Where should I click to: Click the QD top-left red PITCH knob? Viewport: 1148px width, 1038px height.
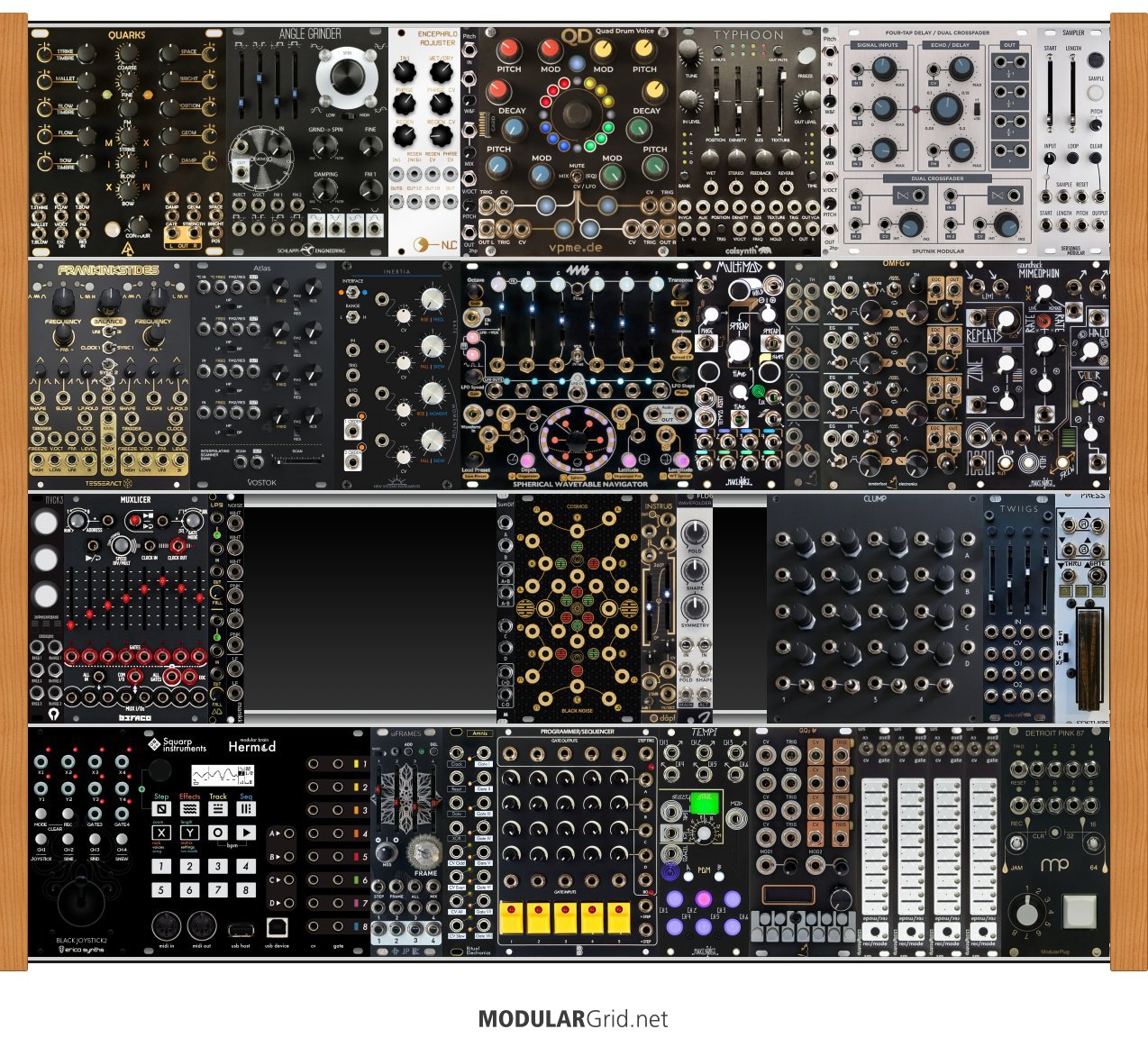click(509, 50)
